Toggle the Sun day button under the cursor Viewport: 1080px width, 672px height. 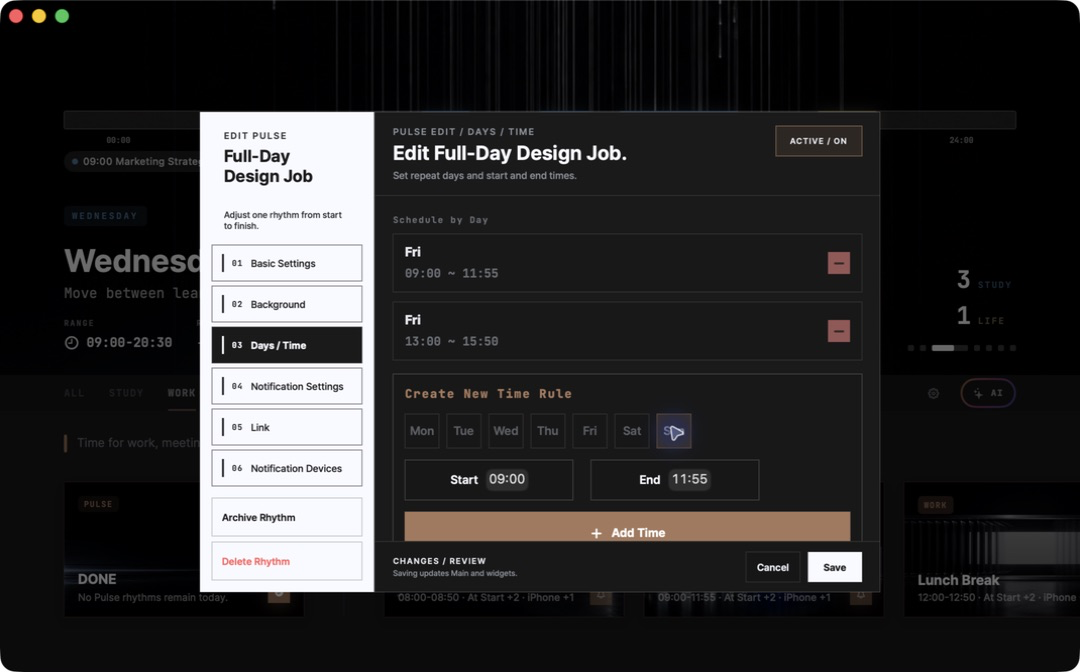[674, 431]
